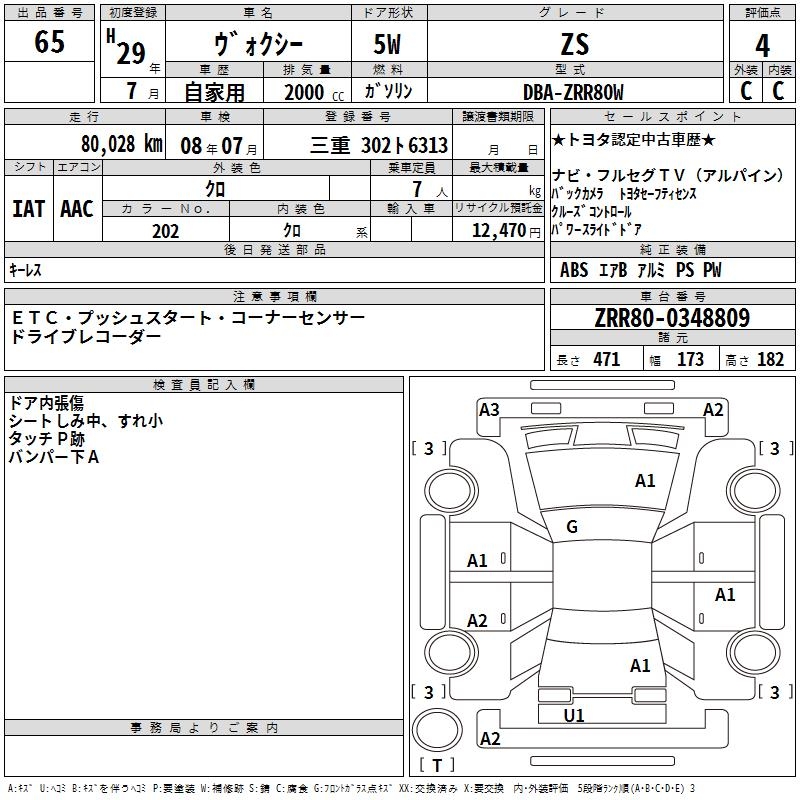The width and height of the screenshot is (800, 800).
Task: Click the grade value ZS
Action: click(x=575, y=44)
